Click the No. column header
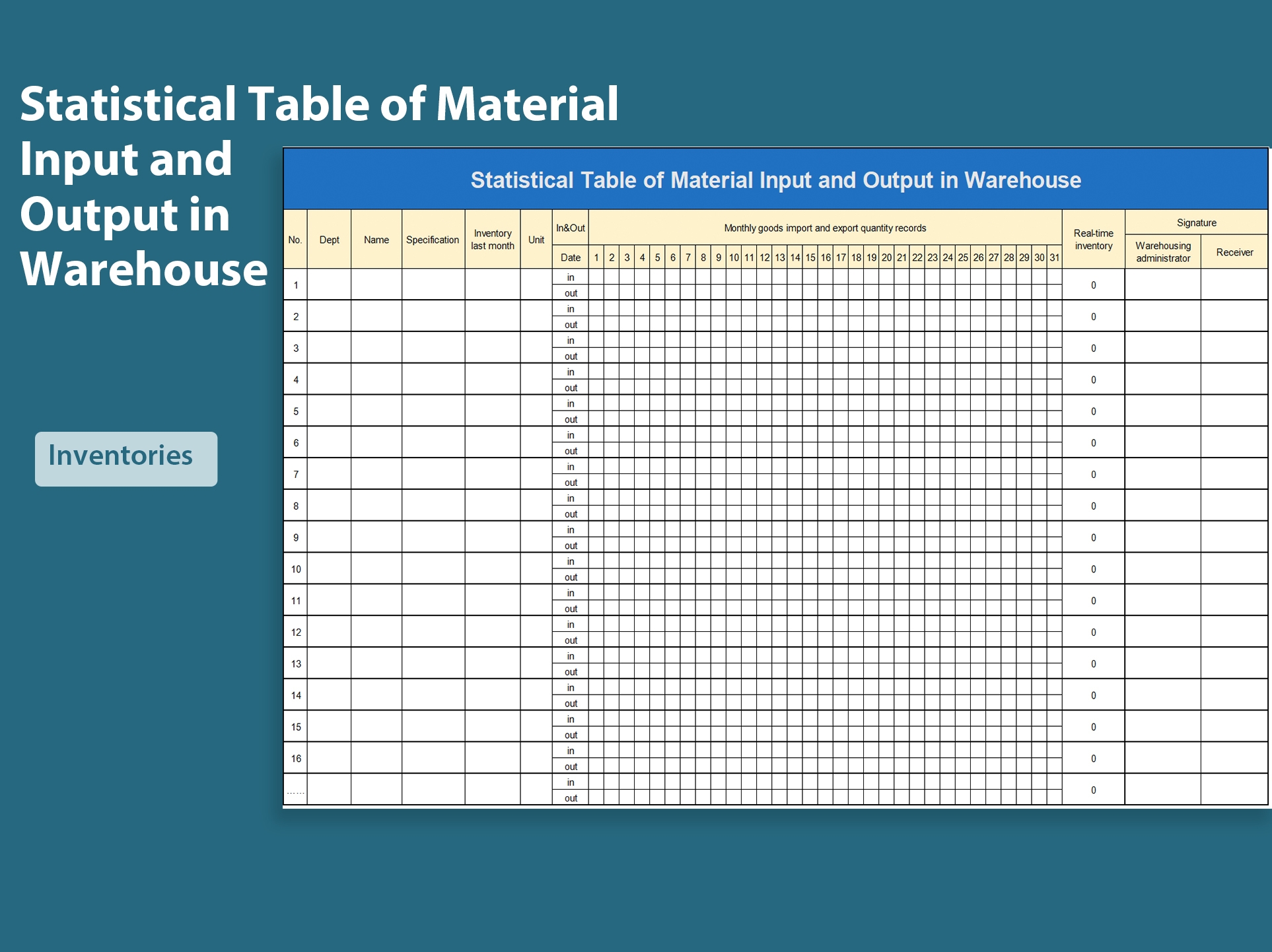The image size is (1272, 952). tap(295, 240)
